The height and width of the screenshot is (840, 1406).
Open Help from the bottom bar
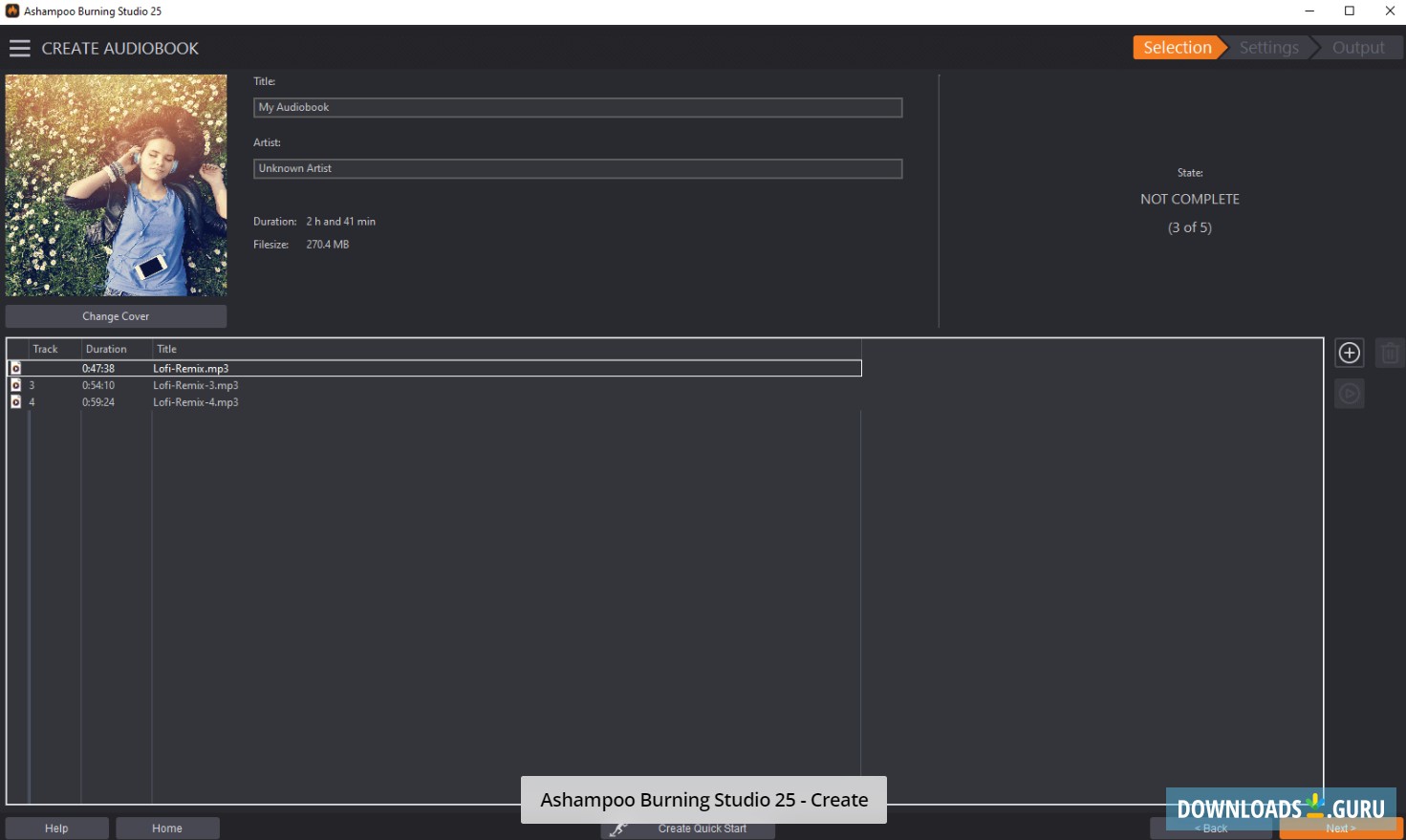point(56,829)
